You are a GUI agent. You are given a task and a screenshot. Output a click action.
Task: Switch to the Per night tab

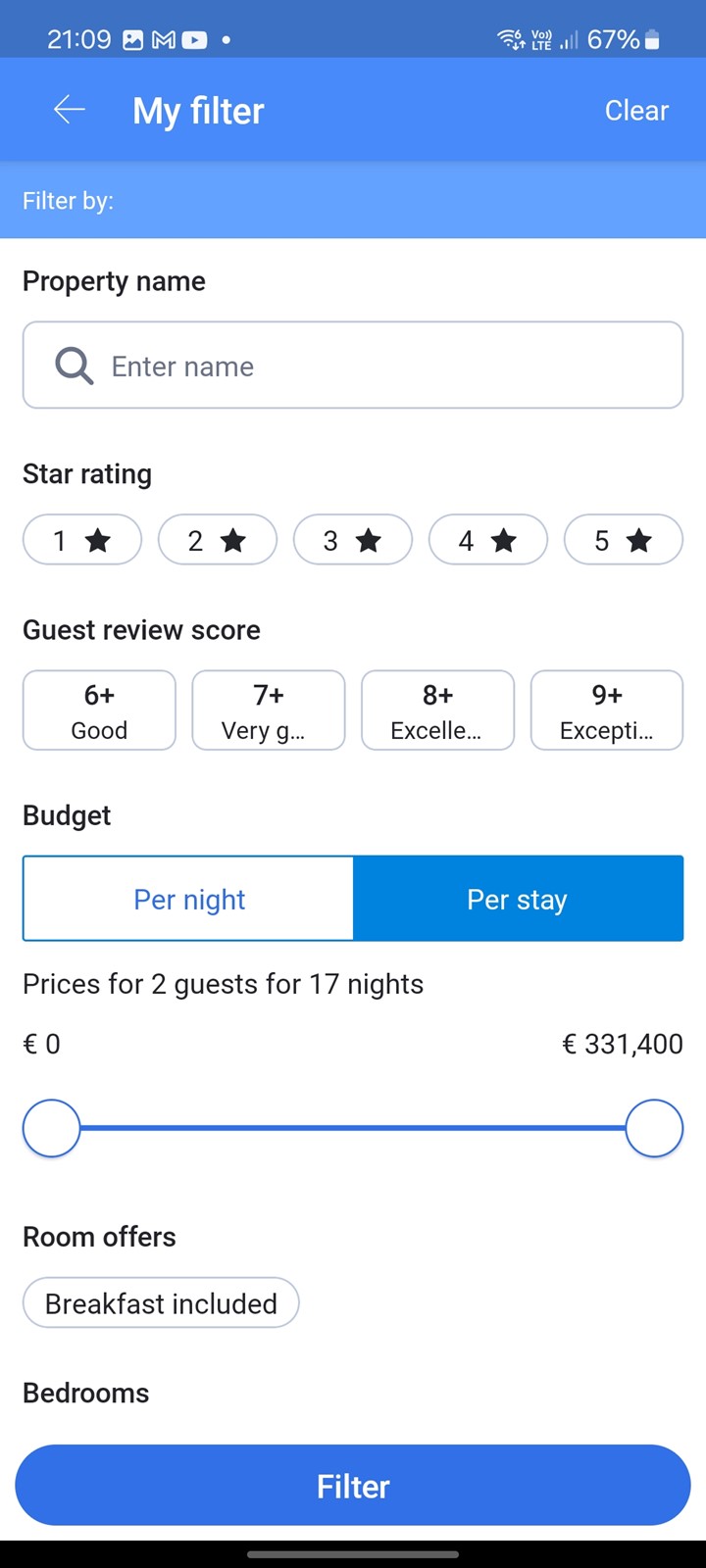pyautogui.click(x=189, y=899)
